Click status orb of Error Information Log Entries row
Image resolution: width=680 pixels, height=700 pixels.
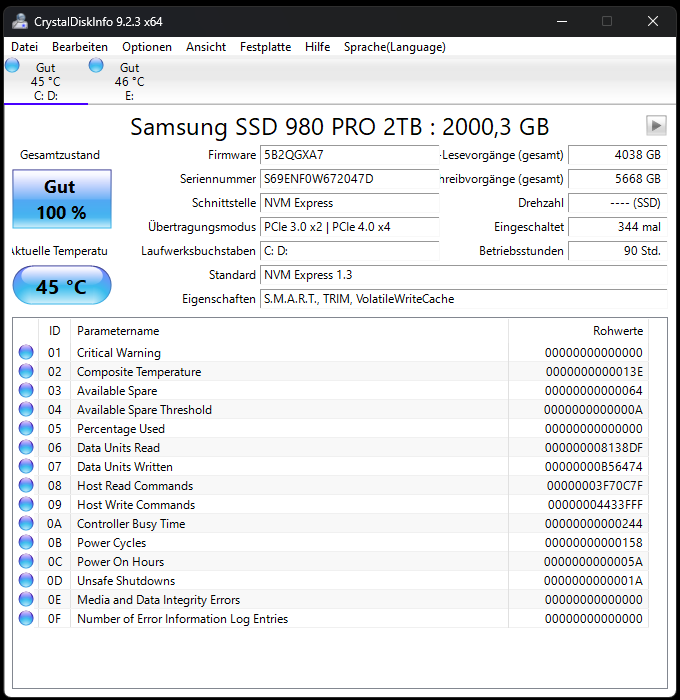(x=26, y=618)
